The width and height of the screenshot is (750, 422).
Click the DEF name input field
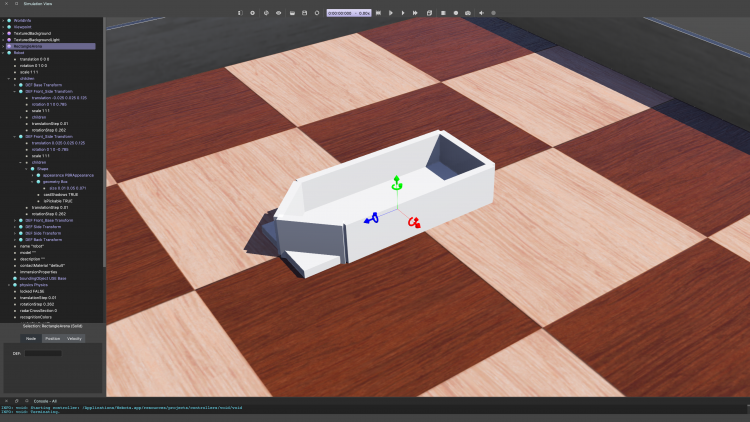(x=43, y=353)
